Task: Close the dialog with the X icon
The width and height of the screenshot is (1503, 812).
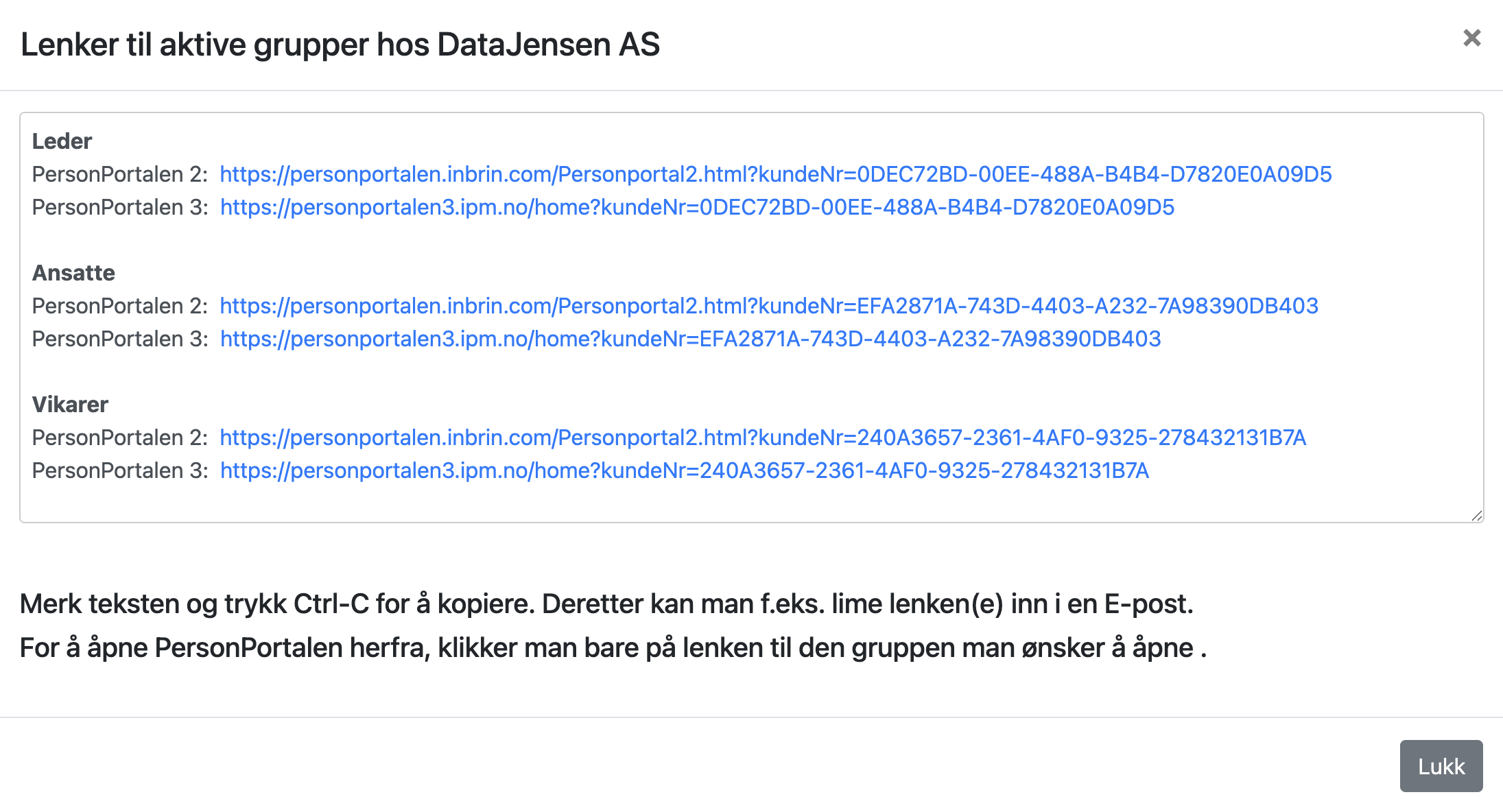Action: [x=1471, y=38]
